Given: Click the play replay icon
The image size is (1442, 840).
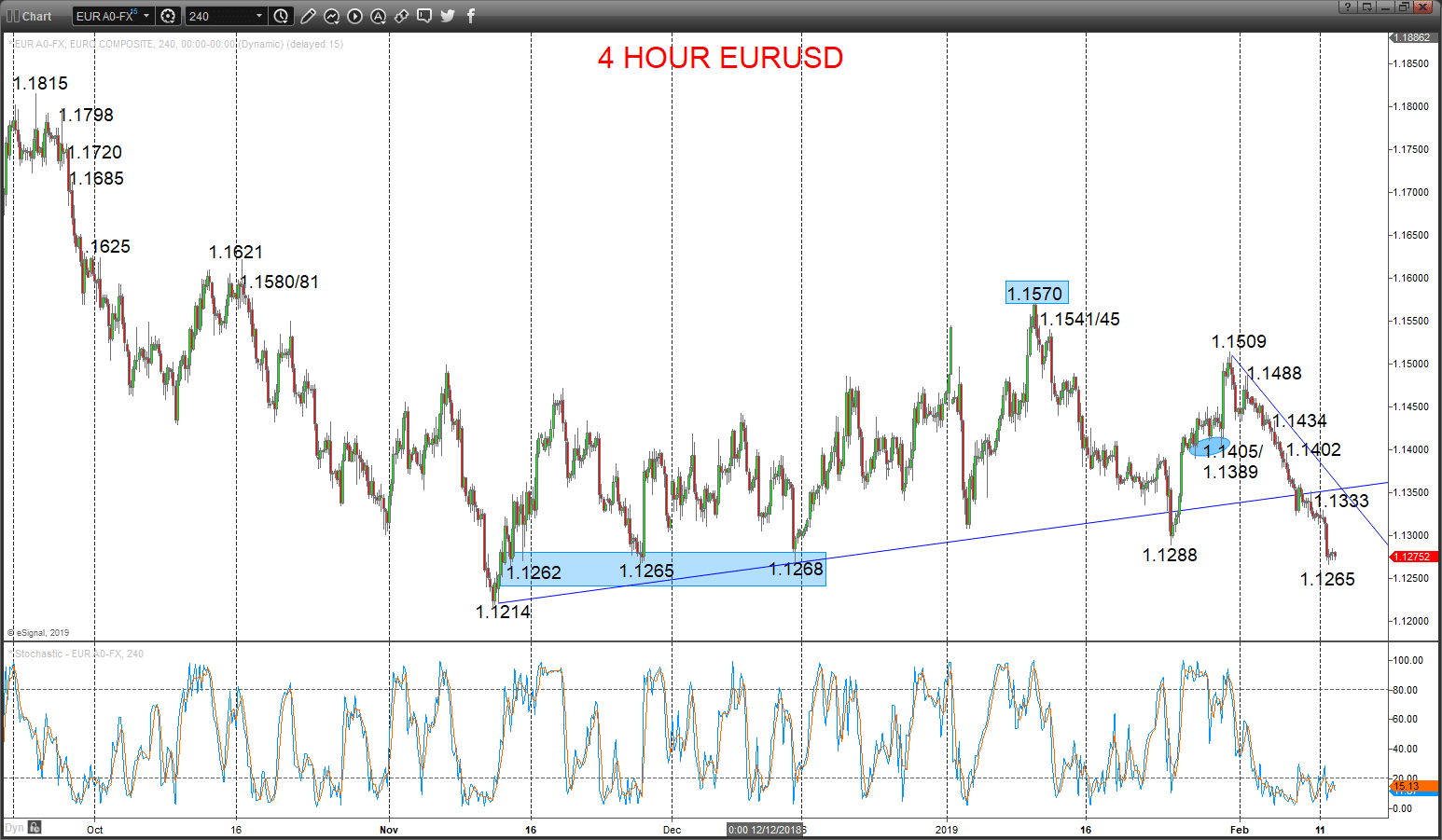Looking at the screenshot, I should [x=354, y=16].
